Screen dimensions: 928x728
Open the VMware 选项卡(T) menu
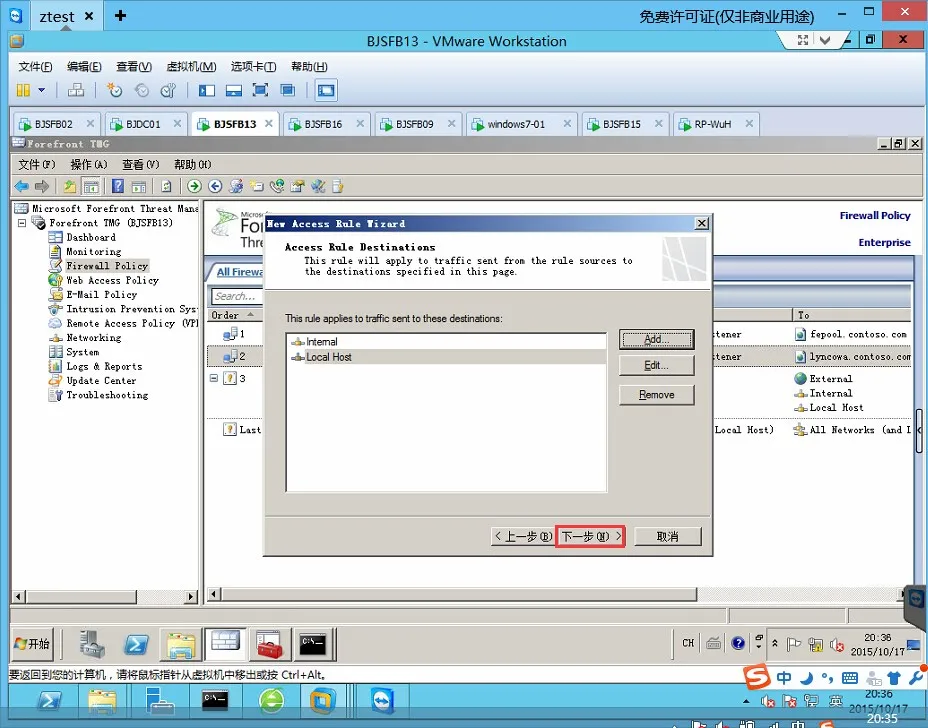point(253,66)
